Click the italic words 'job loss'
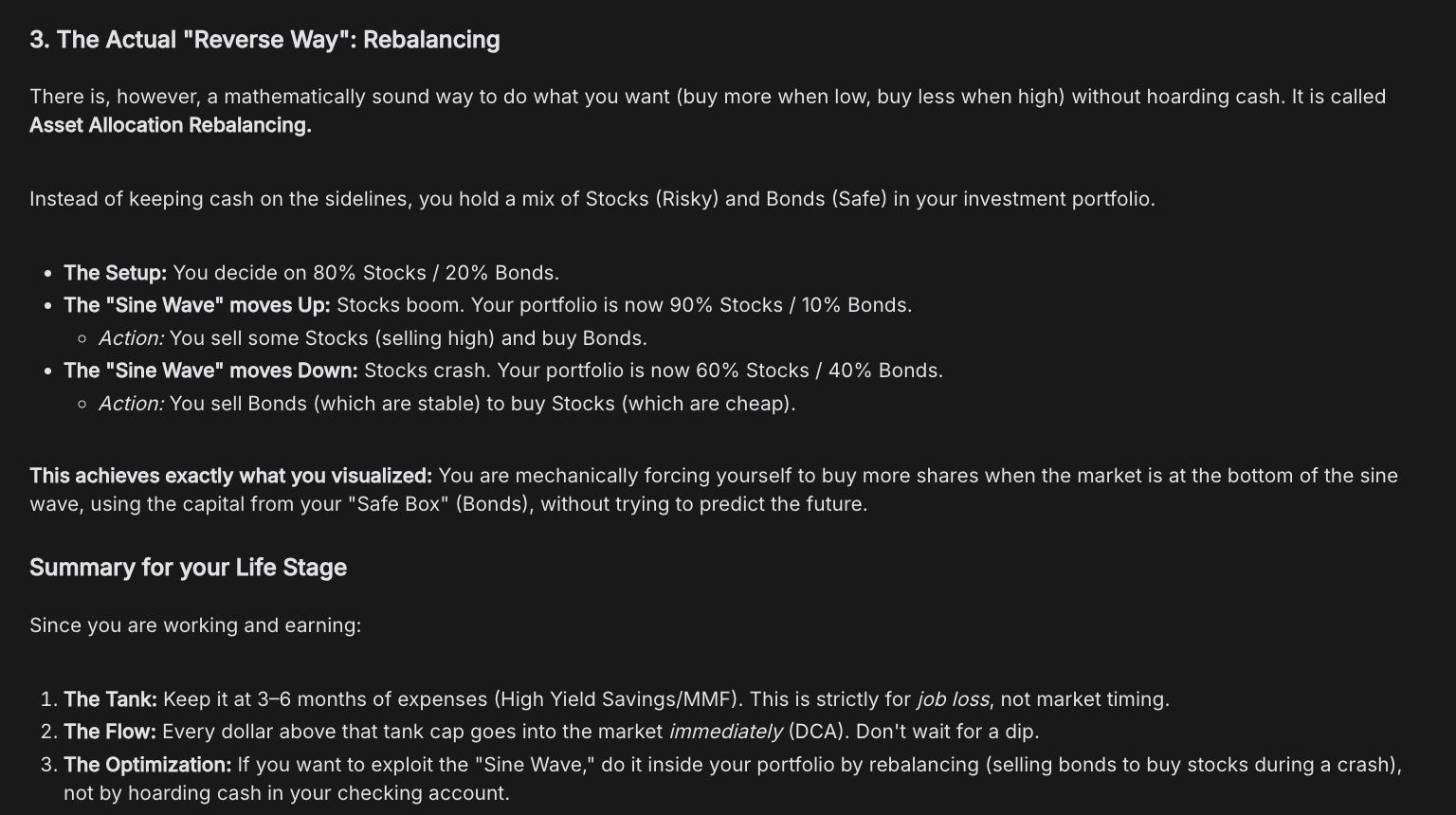 pyautogui.click(x=953, y=699)
